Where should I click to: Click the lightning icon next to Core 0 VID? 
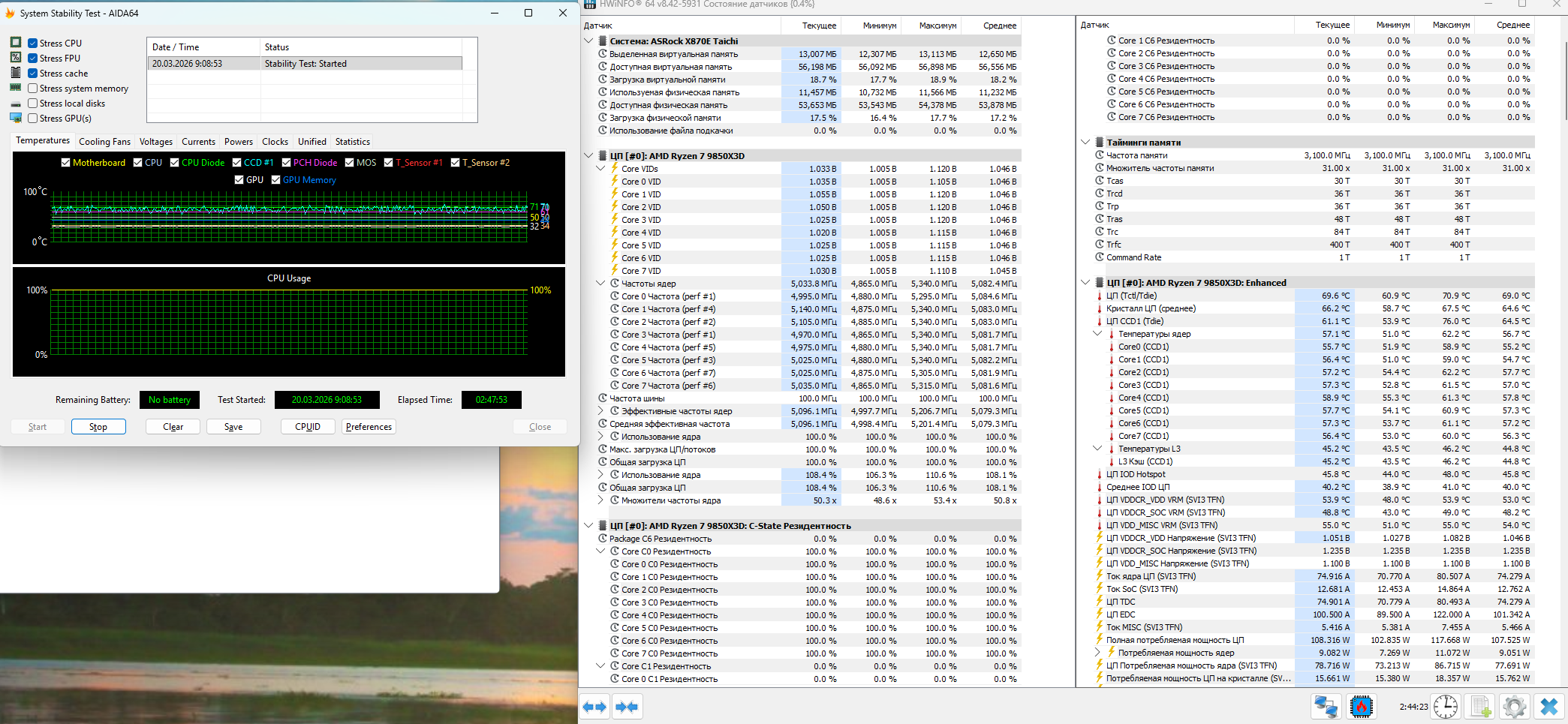(x=614, y=181)
